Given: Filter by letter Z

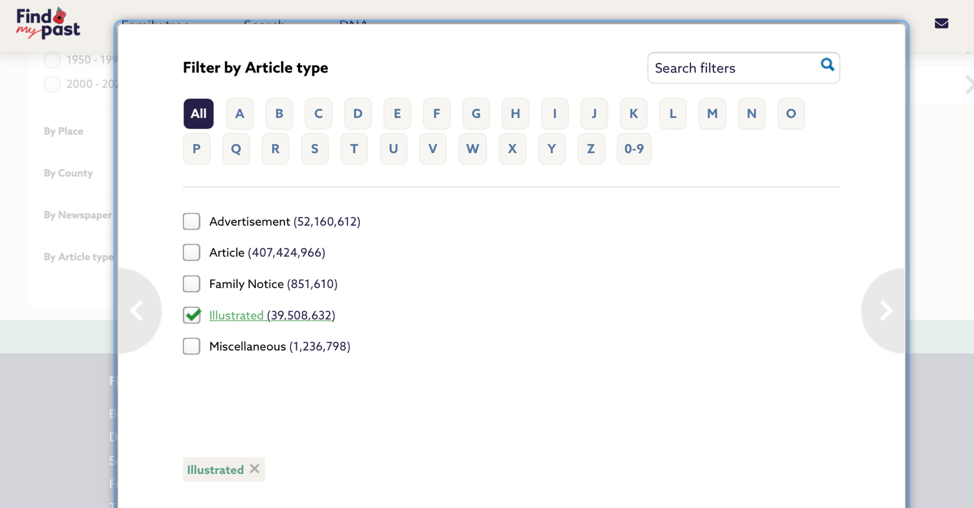Looking at the screenshot, I should (x=591, y=149).
